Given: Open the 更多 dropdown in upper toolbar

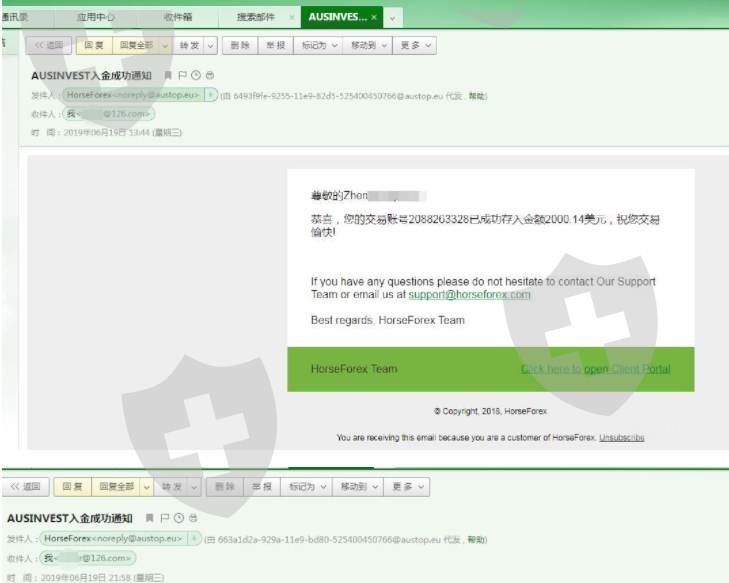Looking at the screenshot, I should tap(415, 46).
